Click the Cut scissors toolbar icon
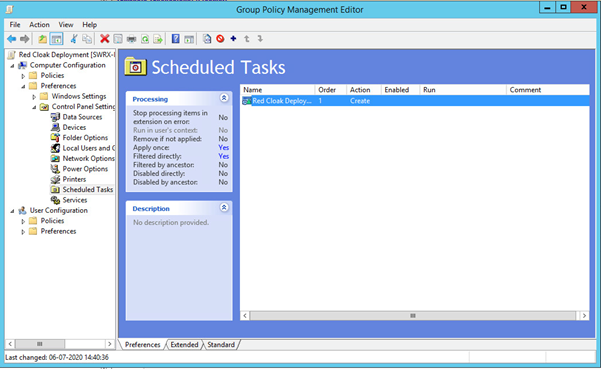 coord(74,39)
